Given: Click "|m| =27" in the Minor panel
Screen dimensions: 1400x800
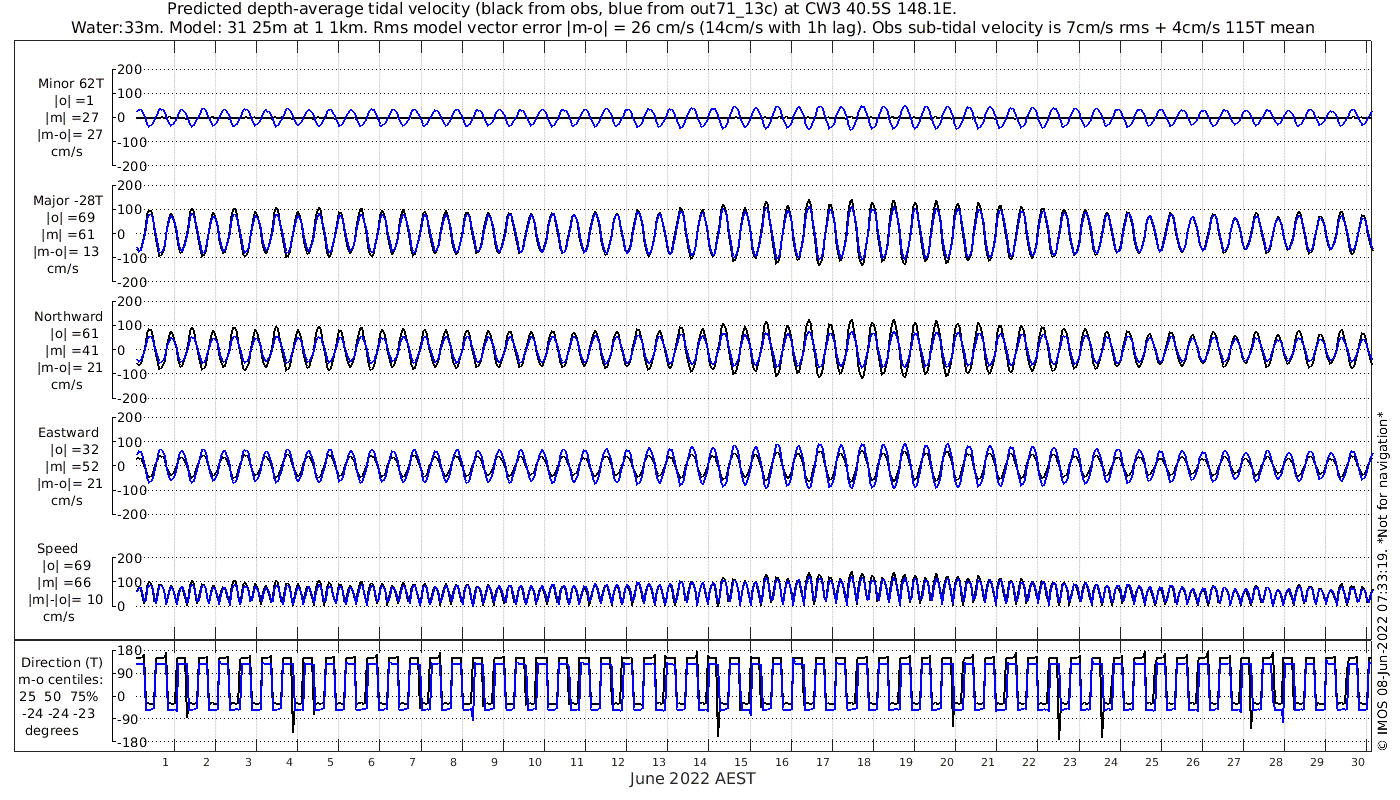Looking at the screenshot, I should coord(69,118).
